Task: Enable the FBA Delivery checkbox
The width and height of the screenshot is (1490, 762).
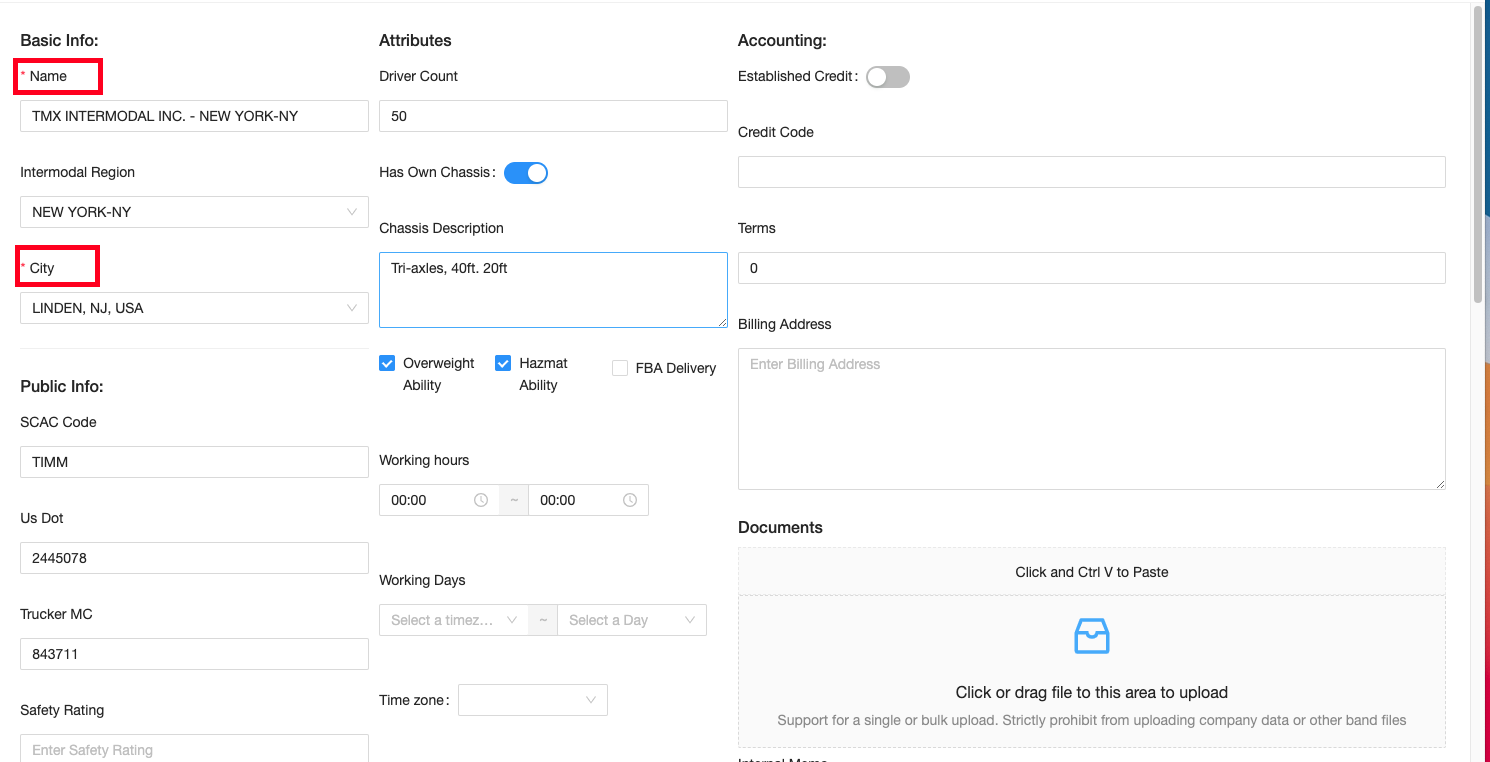Action: click(620, 368)
